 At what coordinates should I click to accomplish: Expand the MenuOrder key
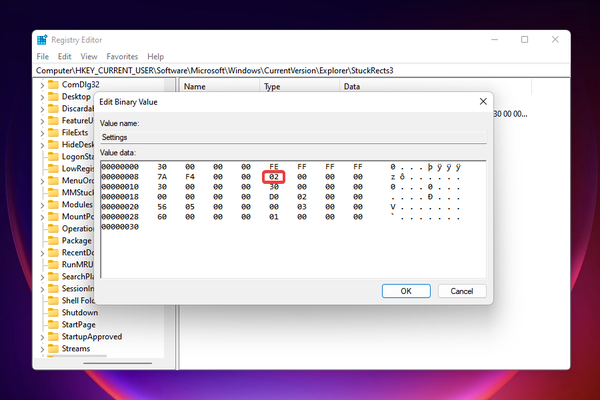pos(42,181)
